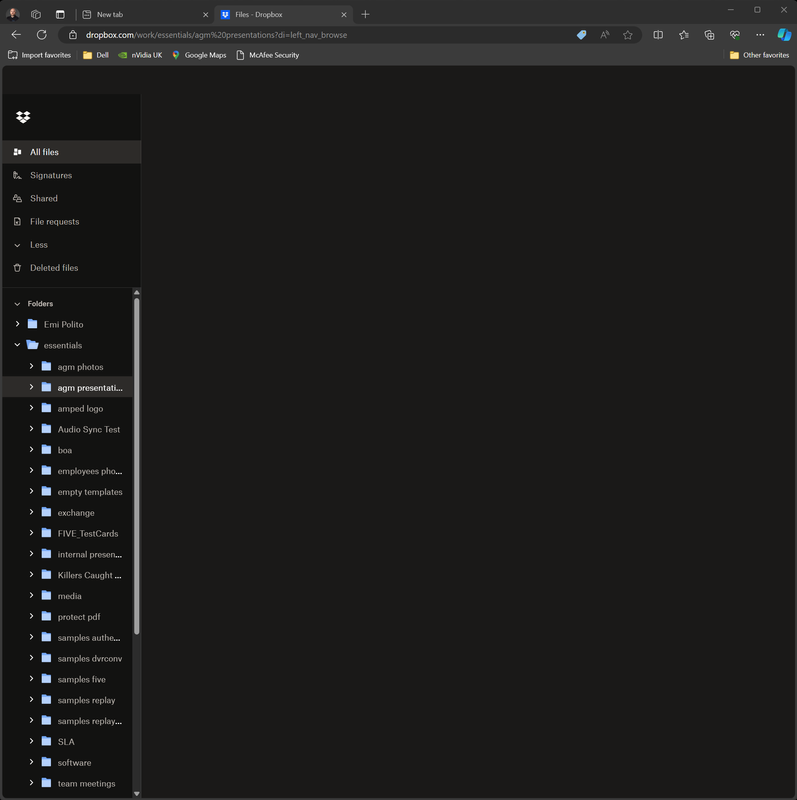Open All files in sidebar
Viewport: 797px width, 800px height.
tap(71, 152)
